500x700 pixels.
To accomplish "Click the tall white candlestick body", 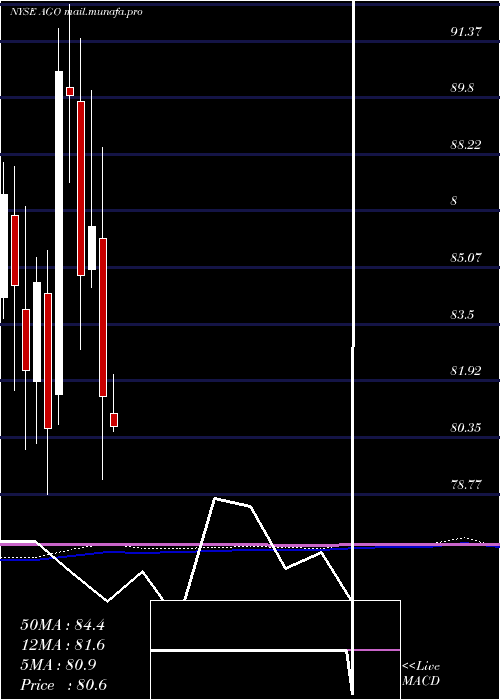I will coord(59,233).
